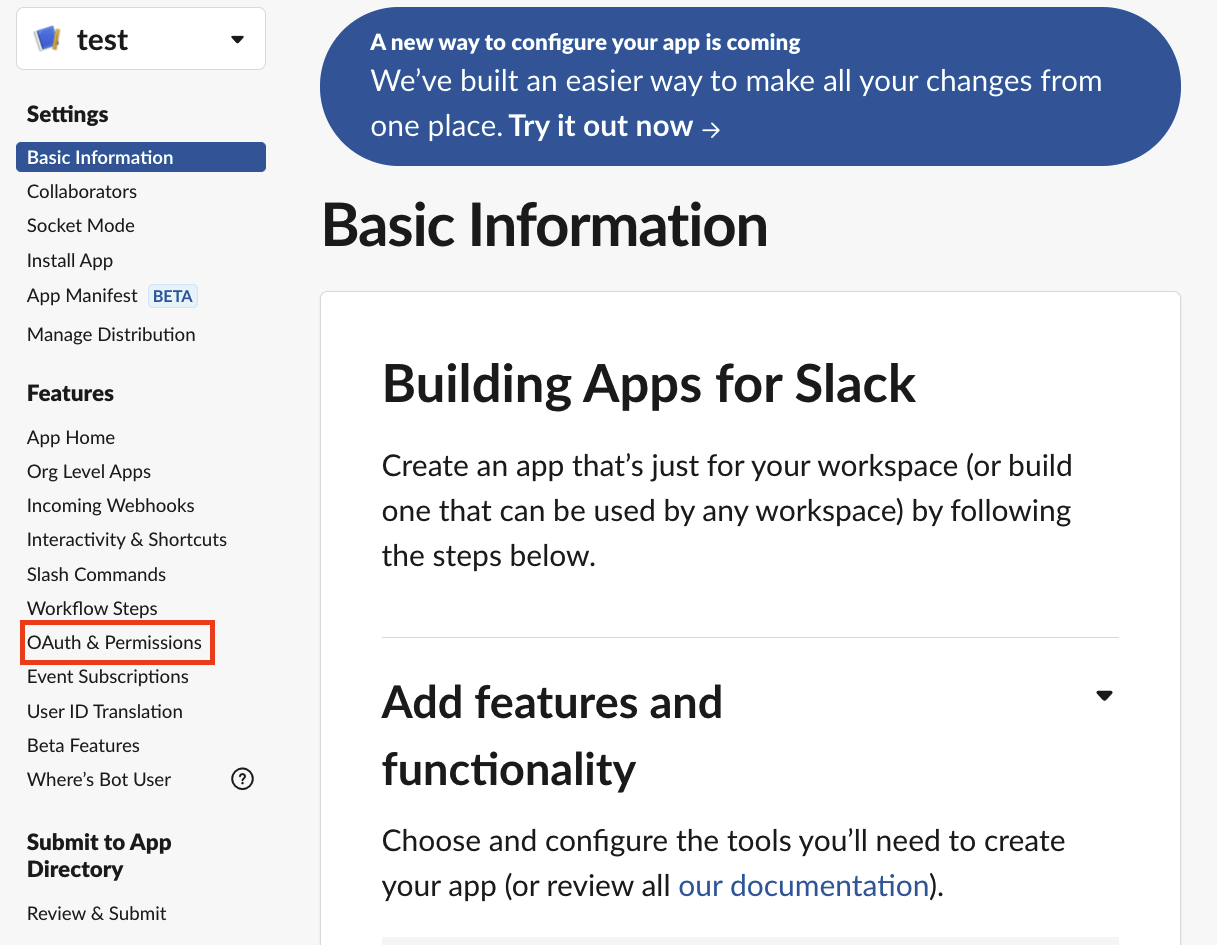Click the Building Apps for Slack heading
This screenshot has height=945, width=1217.
[649, 383]
